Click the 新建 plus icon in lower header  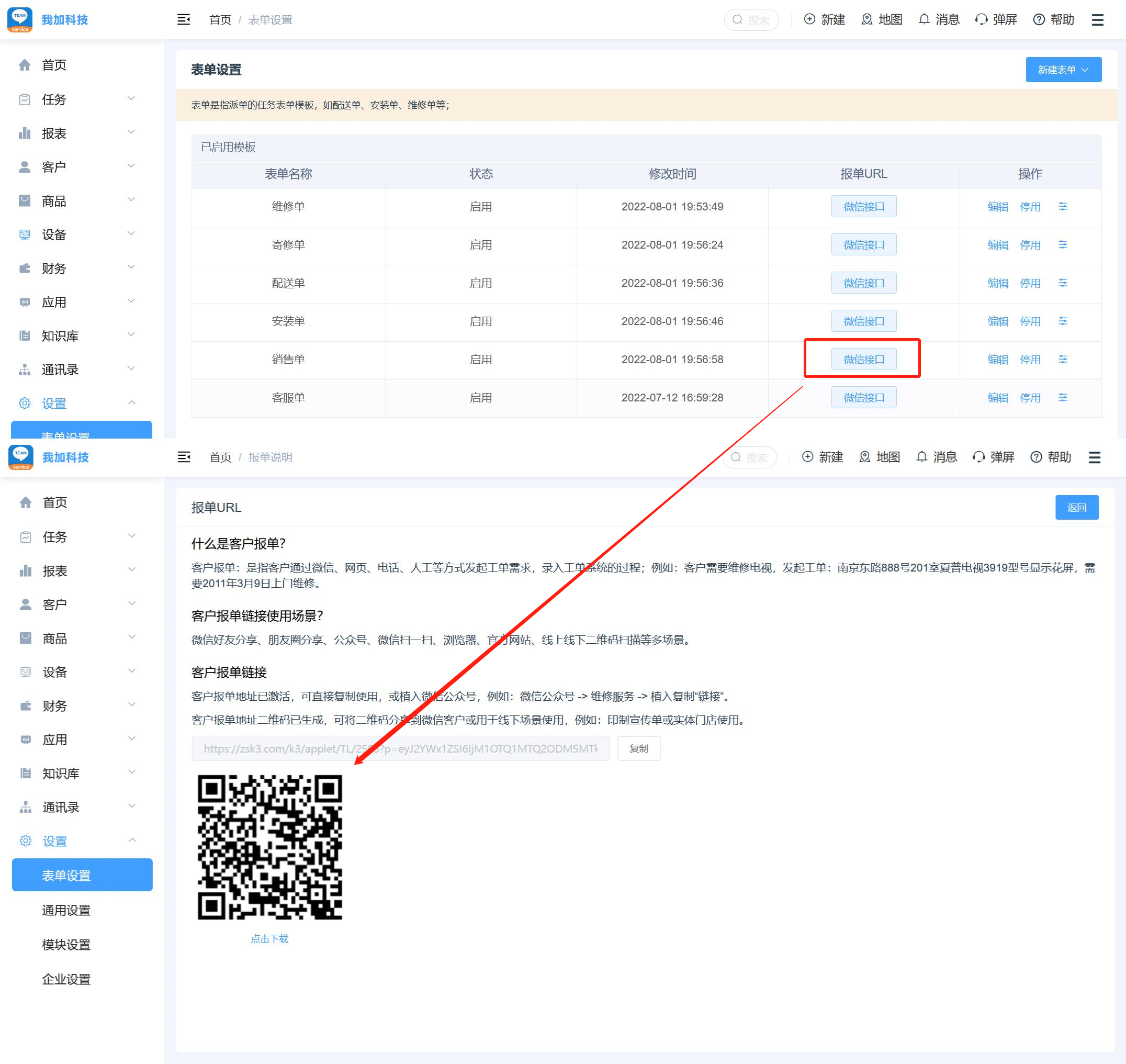point(807,457)
